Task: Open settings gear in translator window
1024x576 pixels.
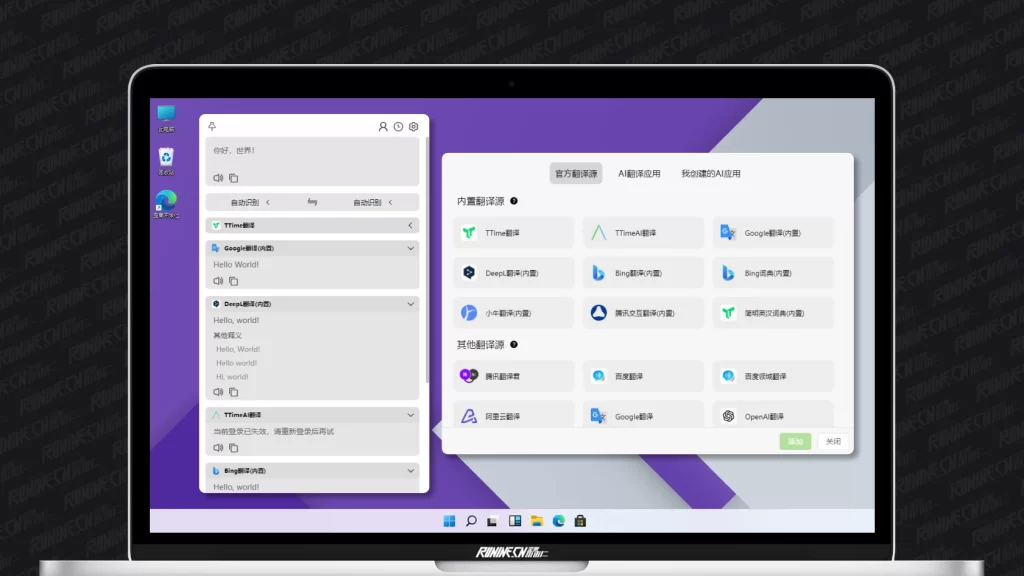Action: pos(413,127)
